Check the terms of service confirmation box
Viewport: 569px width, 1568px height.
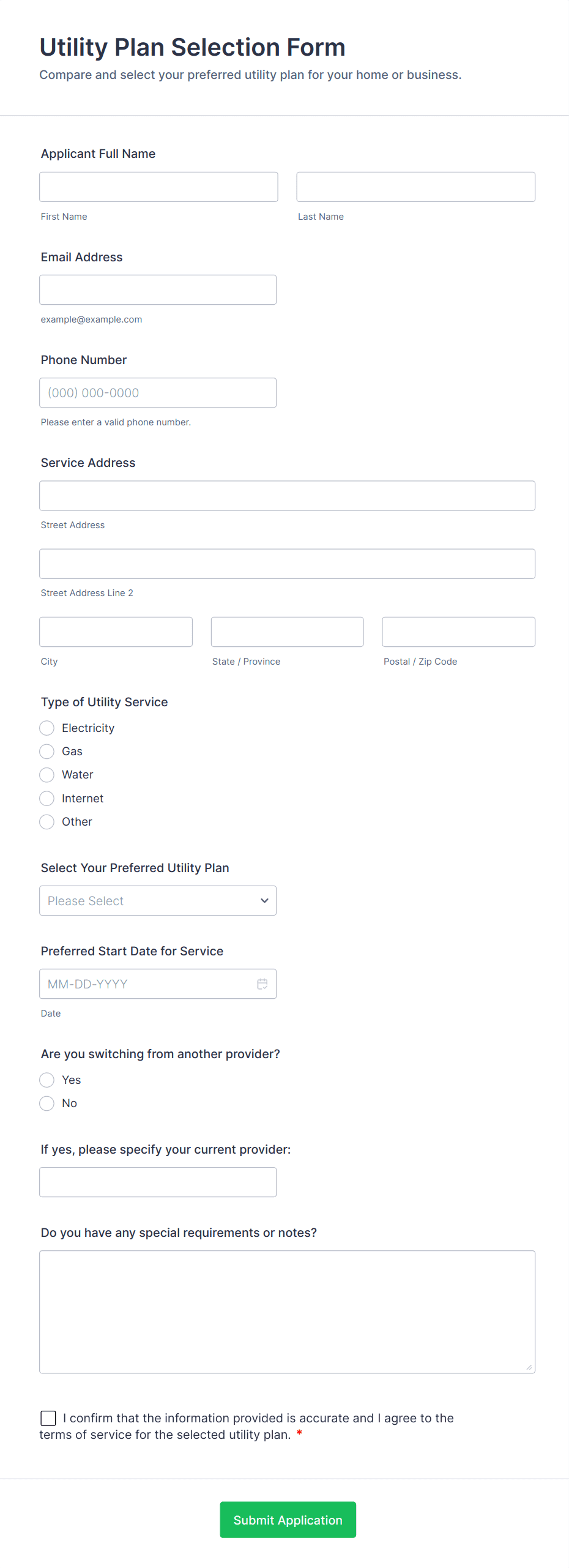[x=48, y=1418]
